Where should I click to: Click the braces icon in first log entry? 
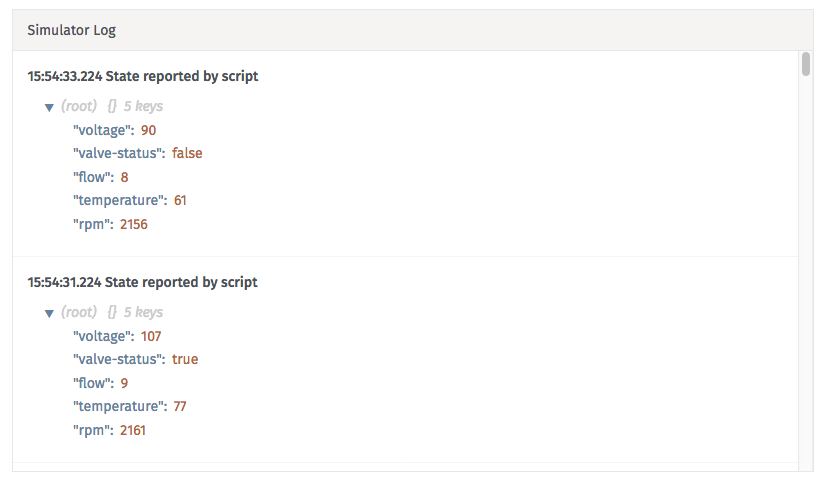point(112,106)
